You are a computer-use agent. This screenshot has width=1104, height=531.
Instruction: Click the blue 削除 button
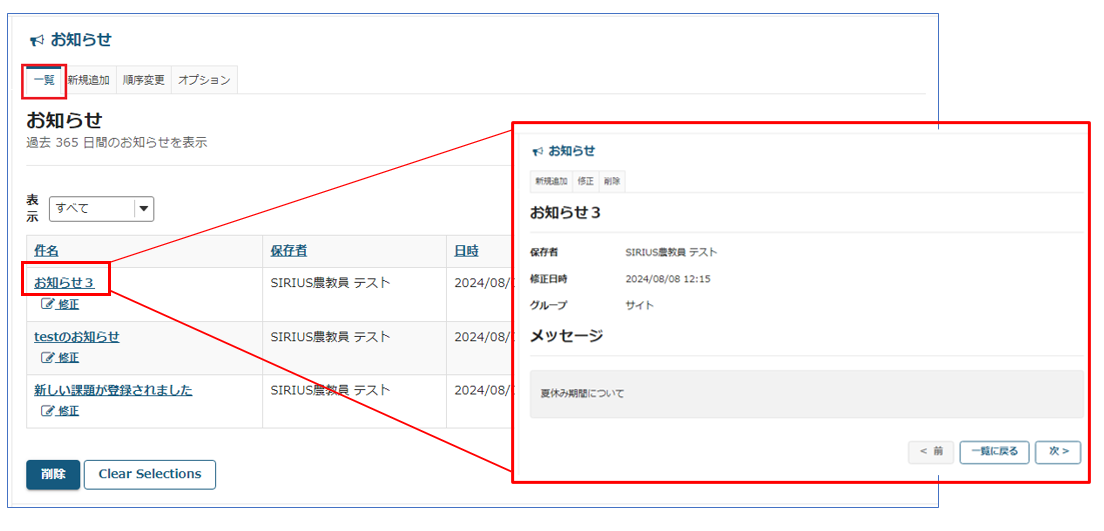point(53,475)
